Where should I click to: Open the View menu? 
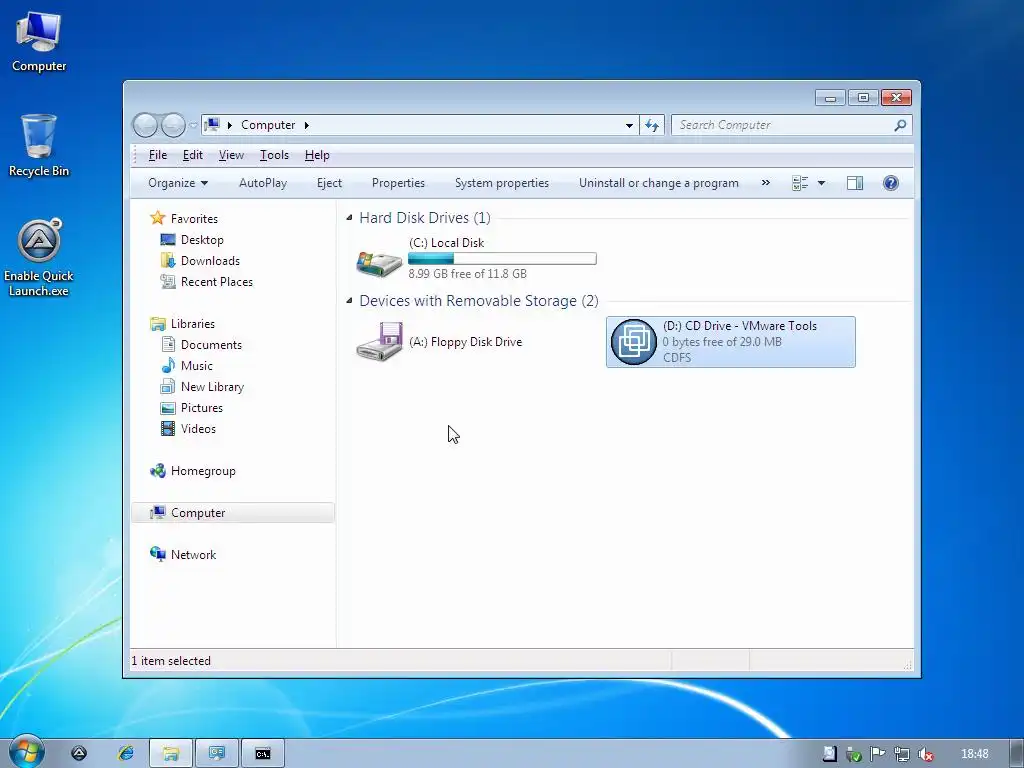[x=231, y=155]
